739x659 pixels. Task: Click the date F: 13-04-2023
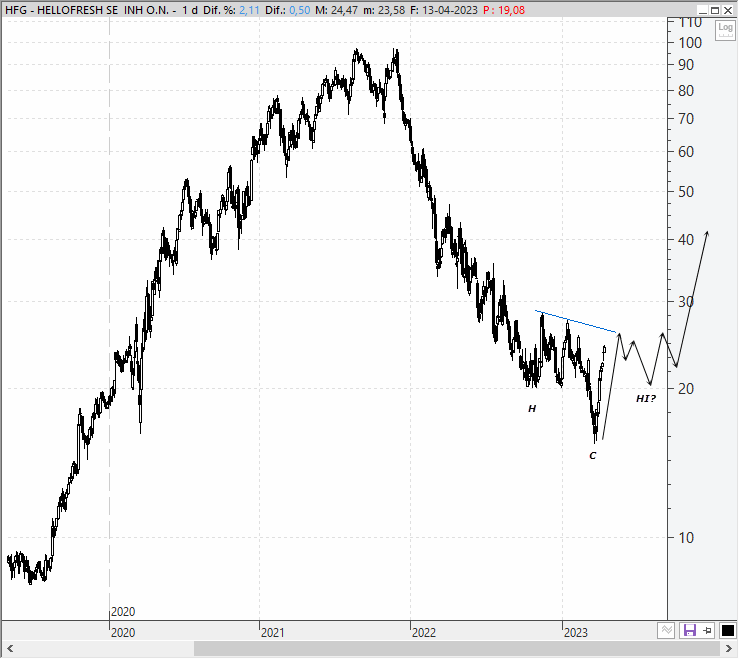pyautogui.click(x=443, y=10)
